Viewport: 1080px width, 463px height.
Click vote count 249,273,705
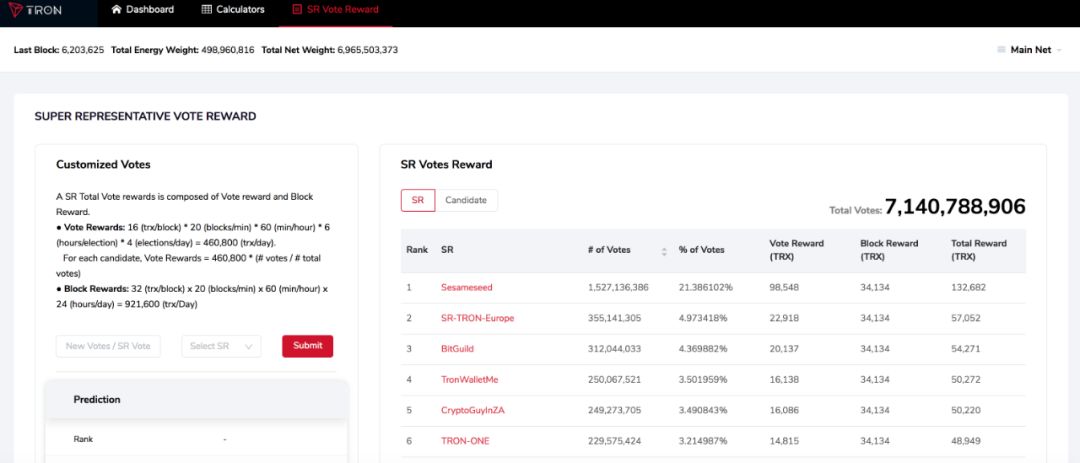click(615, 410)
